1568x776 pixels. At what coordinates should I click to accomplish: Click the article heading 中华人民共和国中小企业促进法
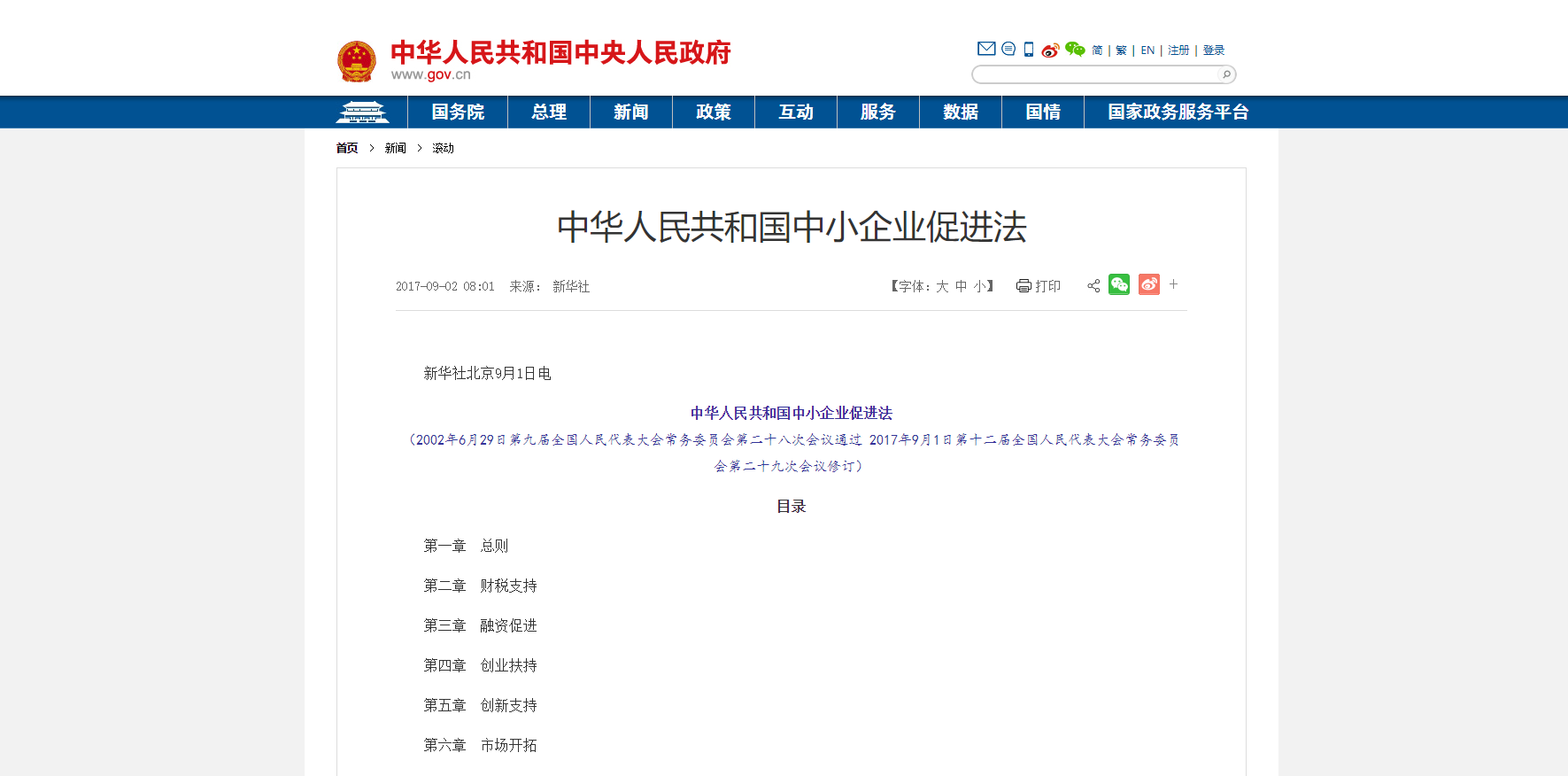pos(792,227)
